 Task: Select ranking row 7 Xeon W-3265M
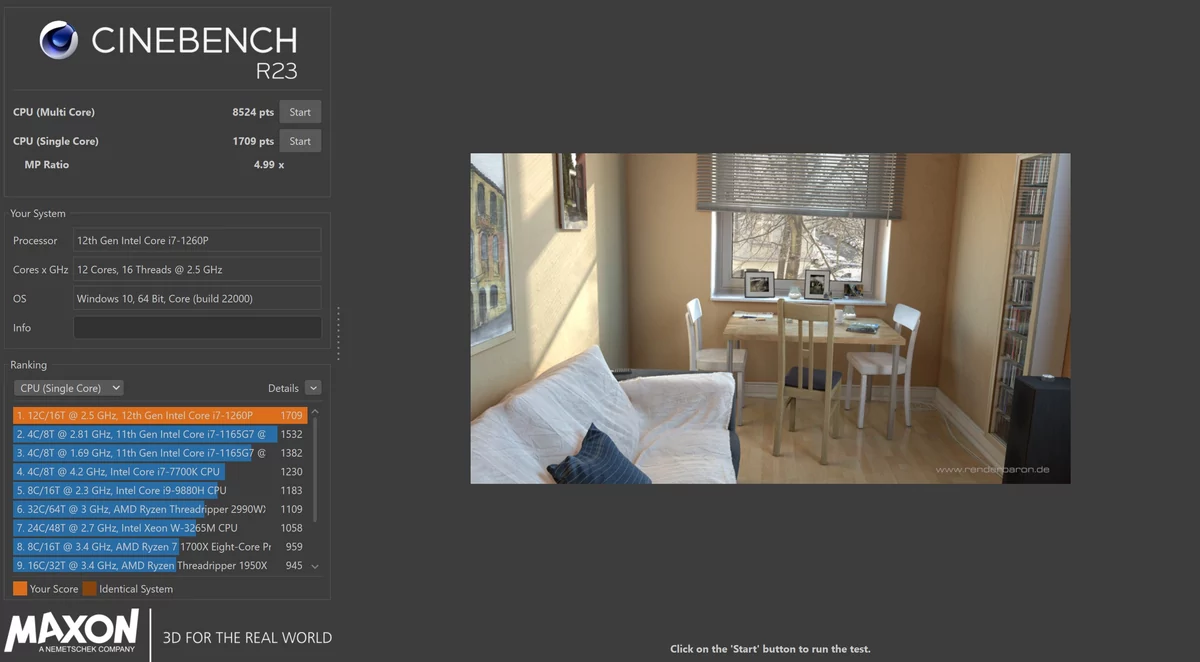[160, 528]
